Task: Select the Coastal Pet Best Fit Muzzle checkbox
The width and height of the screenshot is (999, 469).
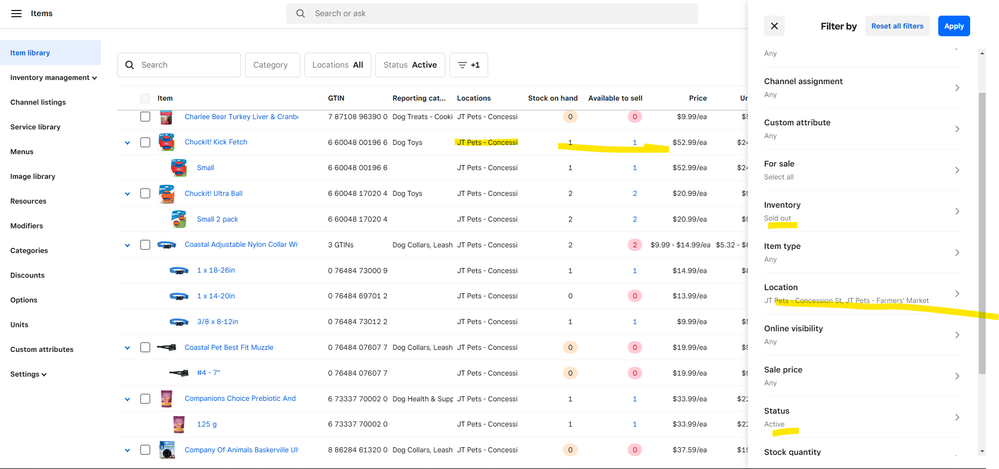Action: pyautogui.click(x=145, y=348)
